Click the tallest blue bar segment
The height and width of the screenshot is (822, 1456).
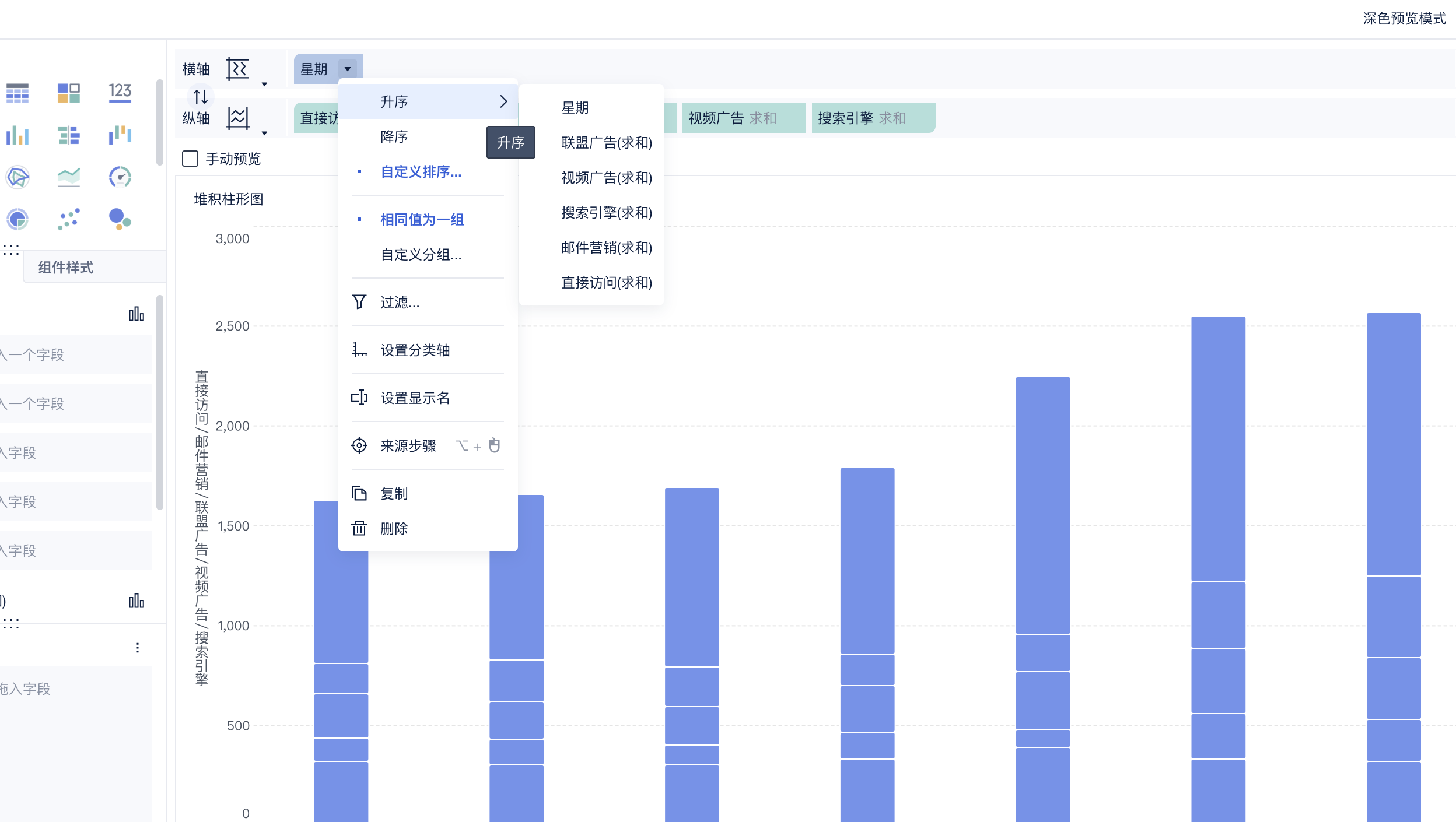(x=1393, y=444)
